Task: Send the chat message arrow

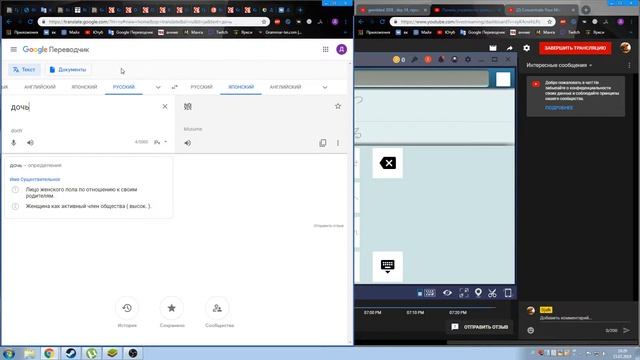Action: 627,330
